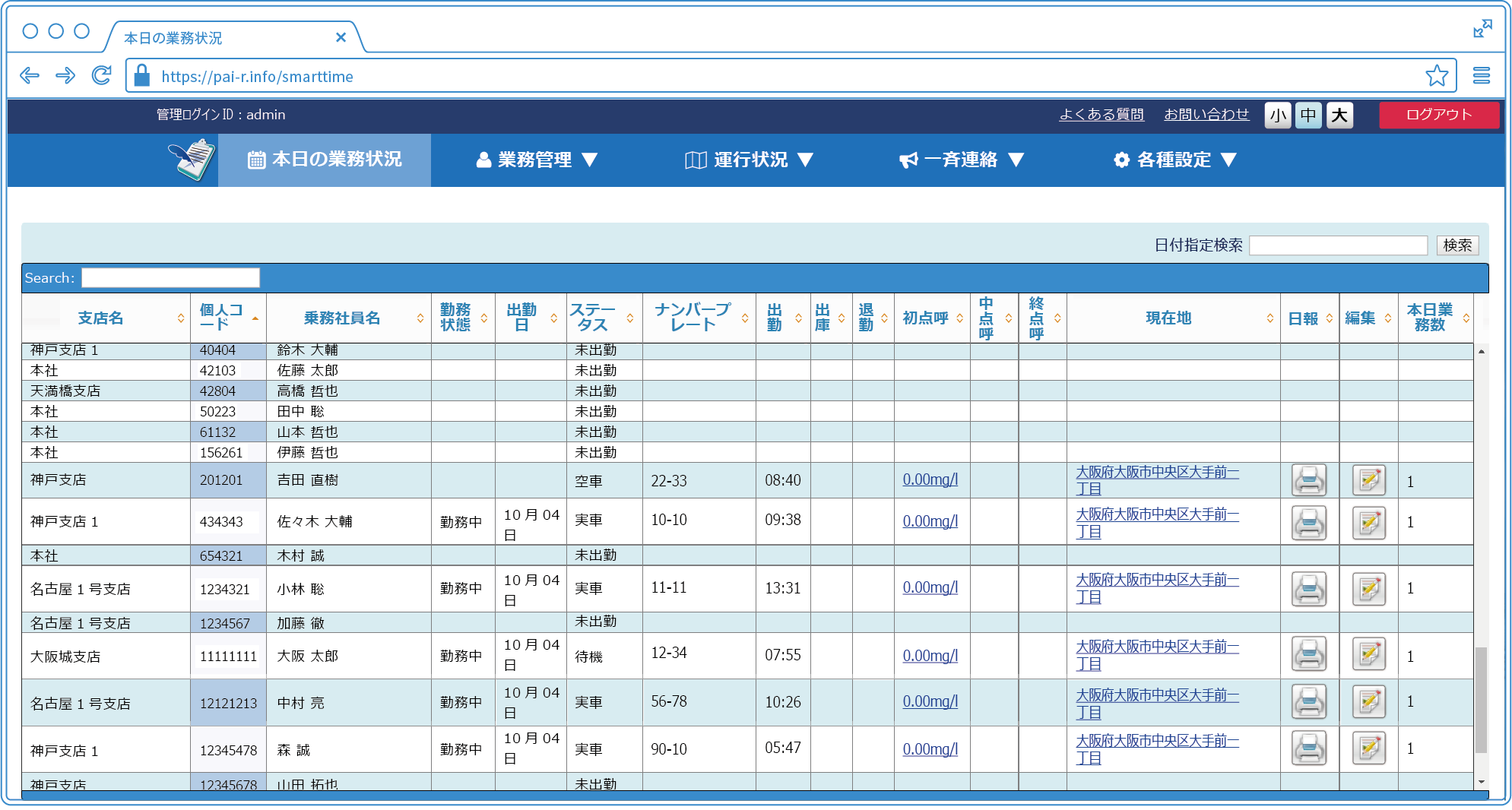Select clock-in time 13:31
Image resolution: width=1512 pixels, height=810 pixels.
(783, 588)
